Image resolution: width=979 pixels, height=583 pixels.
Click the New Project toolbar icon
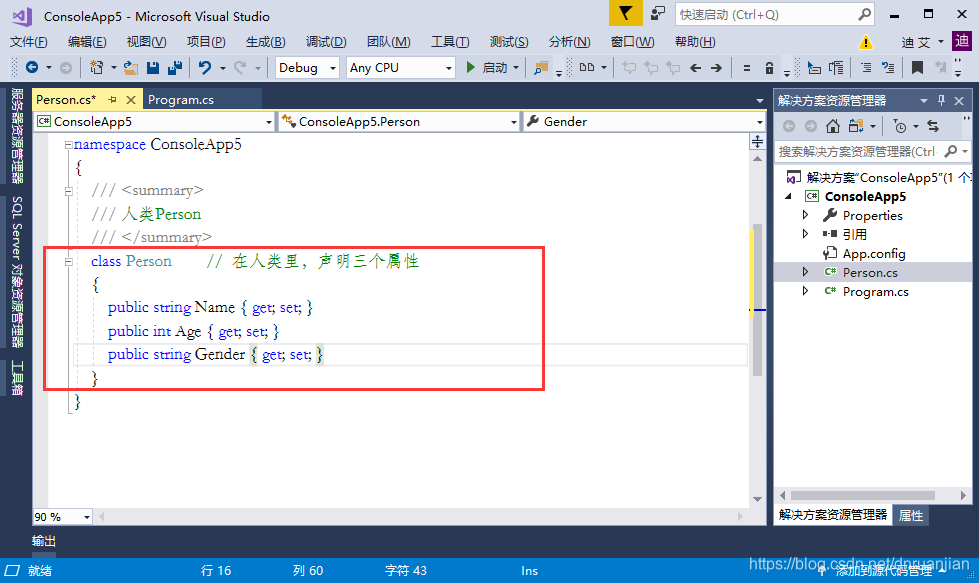[x=97, y=67]
